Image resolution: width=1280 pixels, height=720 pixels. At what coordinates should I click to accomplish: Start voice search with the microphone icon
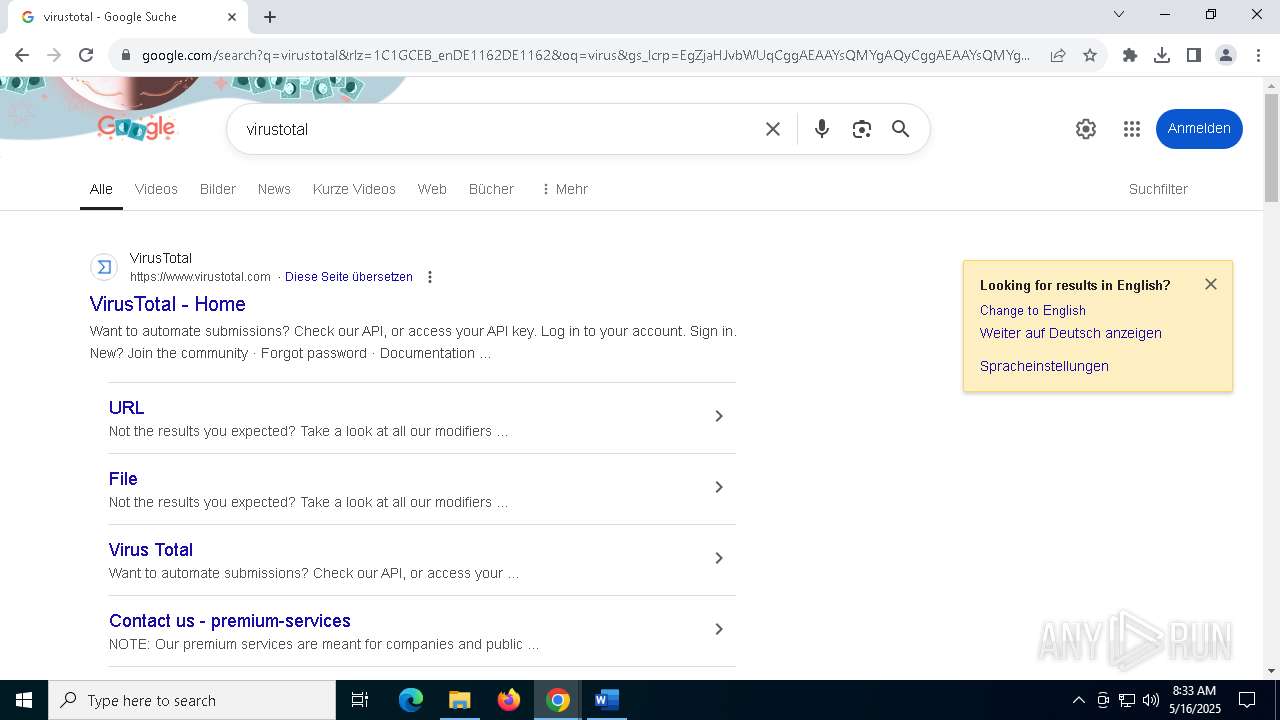pos(822,129)
